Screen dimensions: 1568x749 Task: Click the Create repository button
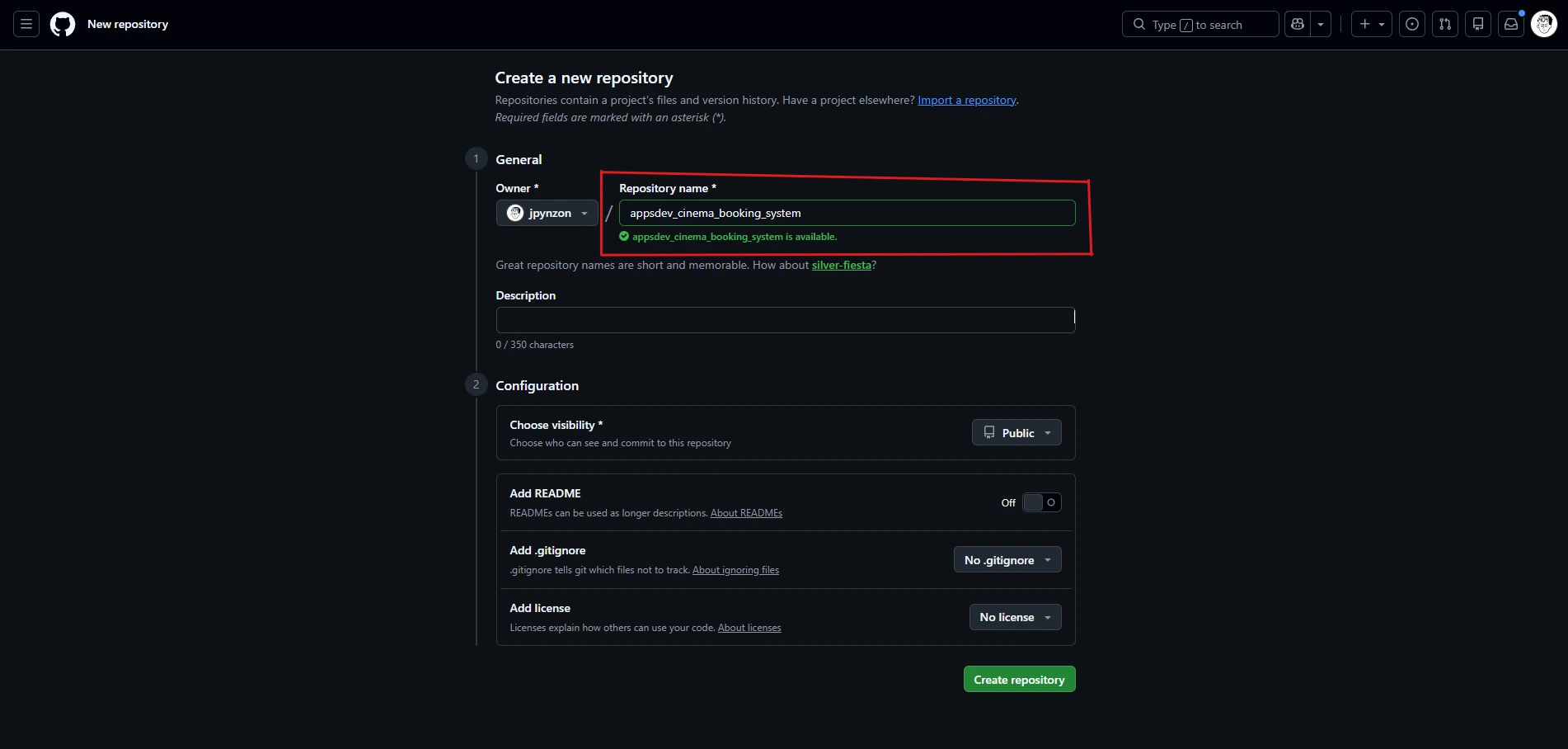click(1020, 679)
